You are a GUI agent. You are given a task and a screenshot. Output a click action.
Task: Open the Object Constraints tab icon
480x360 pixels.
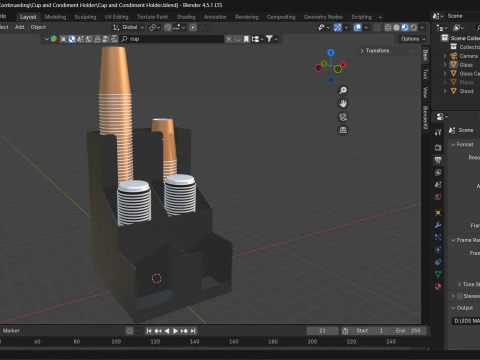tap(438, 262)
